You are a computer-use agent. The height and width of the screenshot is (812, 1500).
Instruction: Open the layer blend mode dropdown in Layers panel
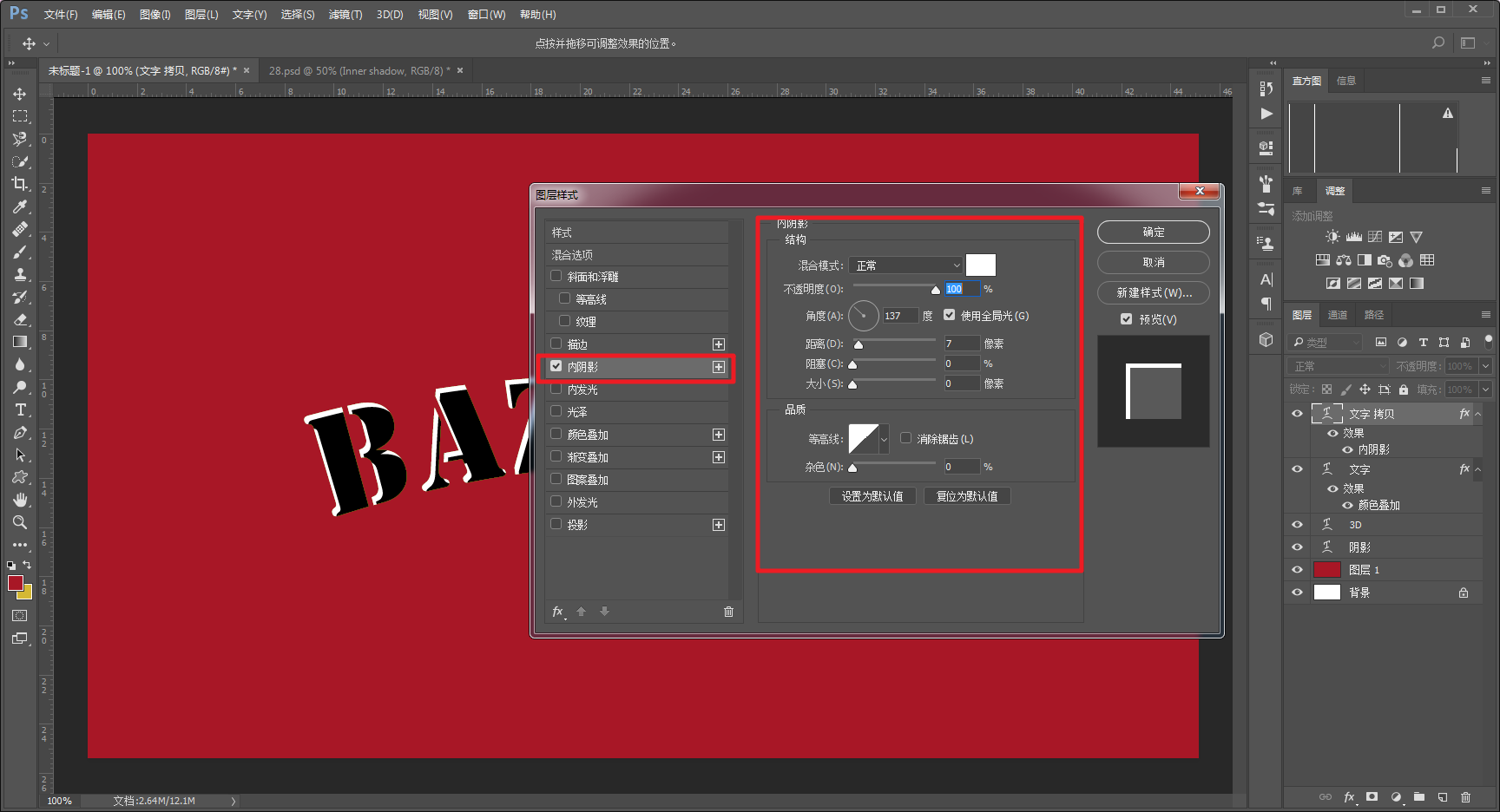coord(1339,366)
